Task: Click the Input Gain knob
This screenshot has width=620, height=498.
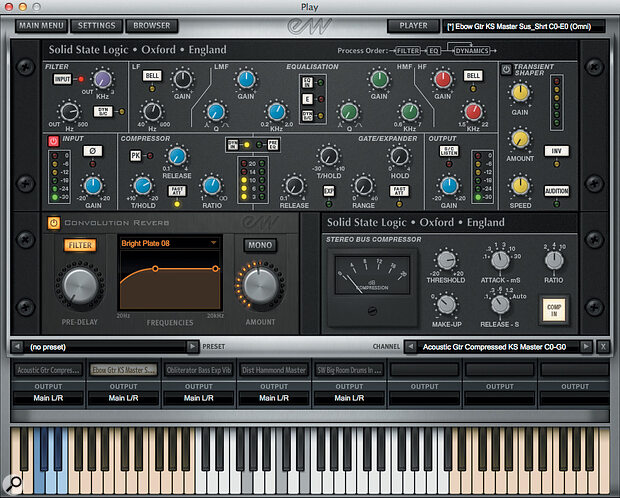Action: (93, 186)
